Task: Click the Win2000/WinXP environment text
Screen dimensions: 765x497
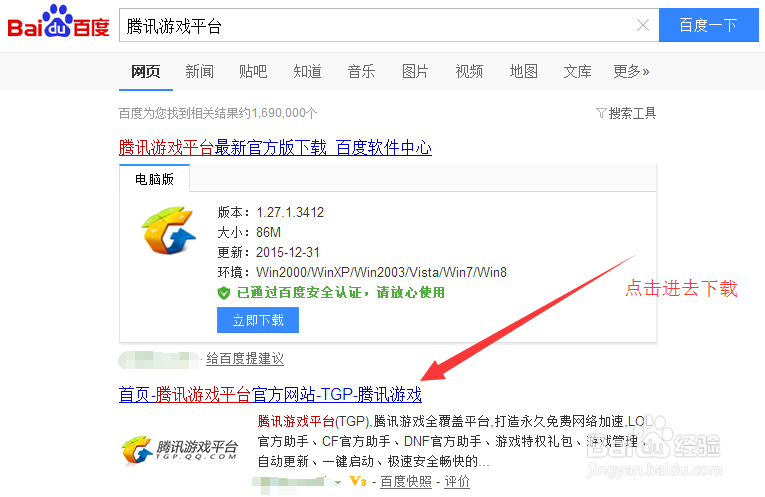Action: 382,272
